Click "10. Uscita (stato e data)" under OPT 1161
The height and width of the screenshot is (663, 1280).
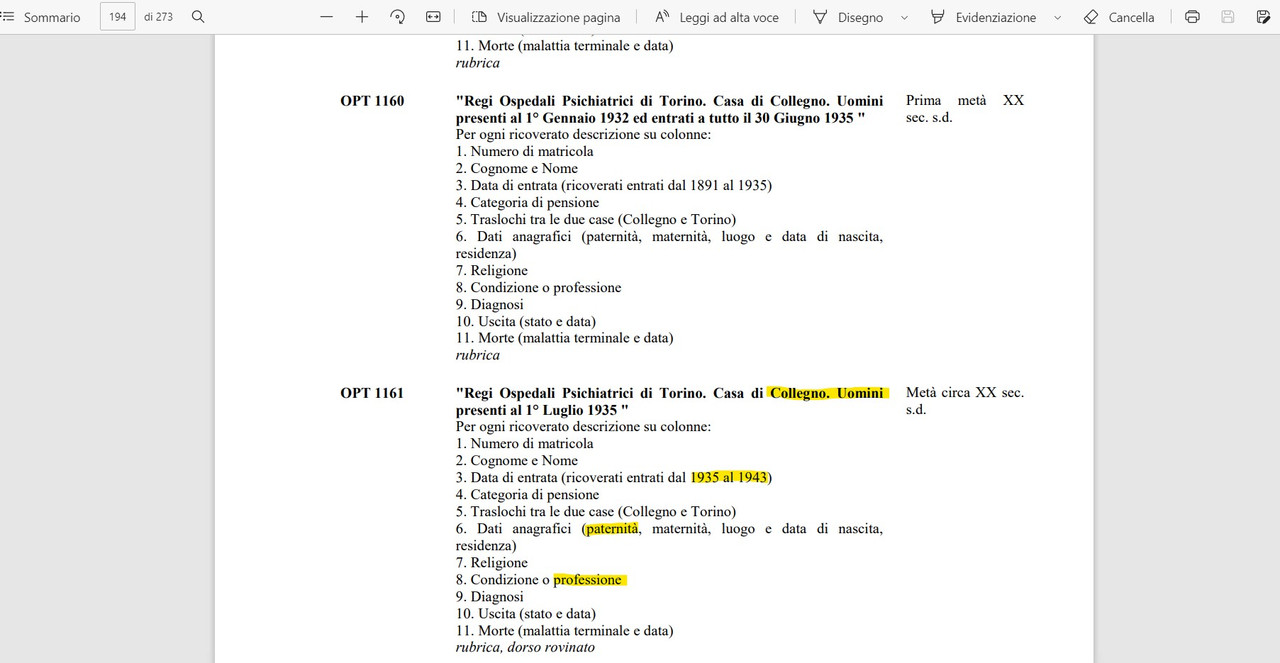(x=526, y=613)
